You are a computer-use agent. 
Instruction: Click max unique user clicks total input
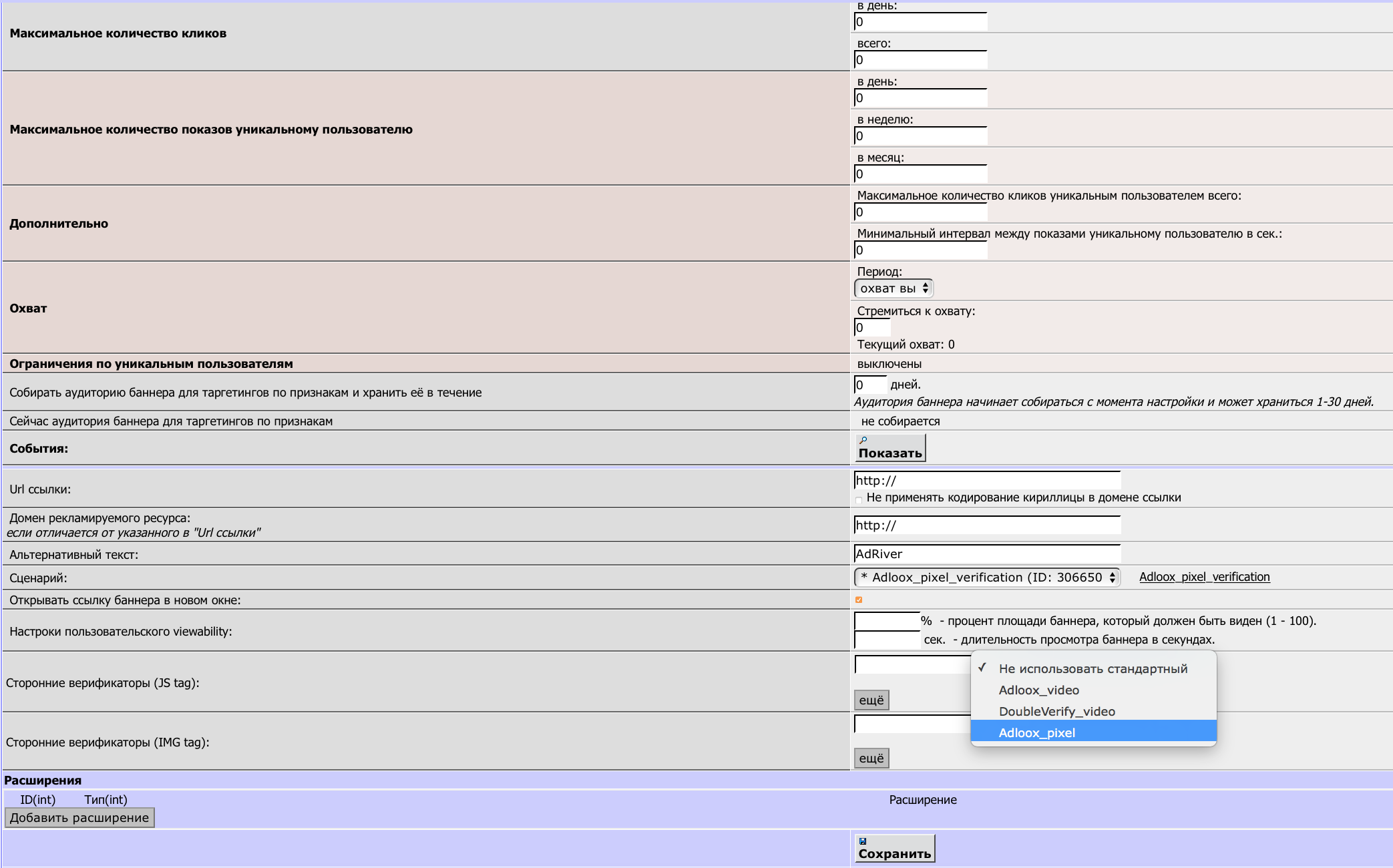(x=920, y=212)
